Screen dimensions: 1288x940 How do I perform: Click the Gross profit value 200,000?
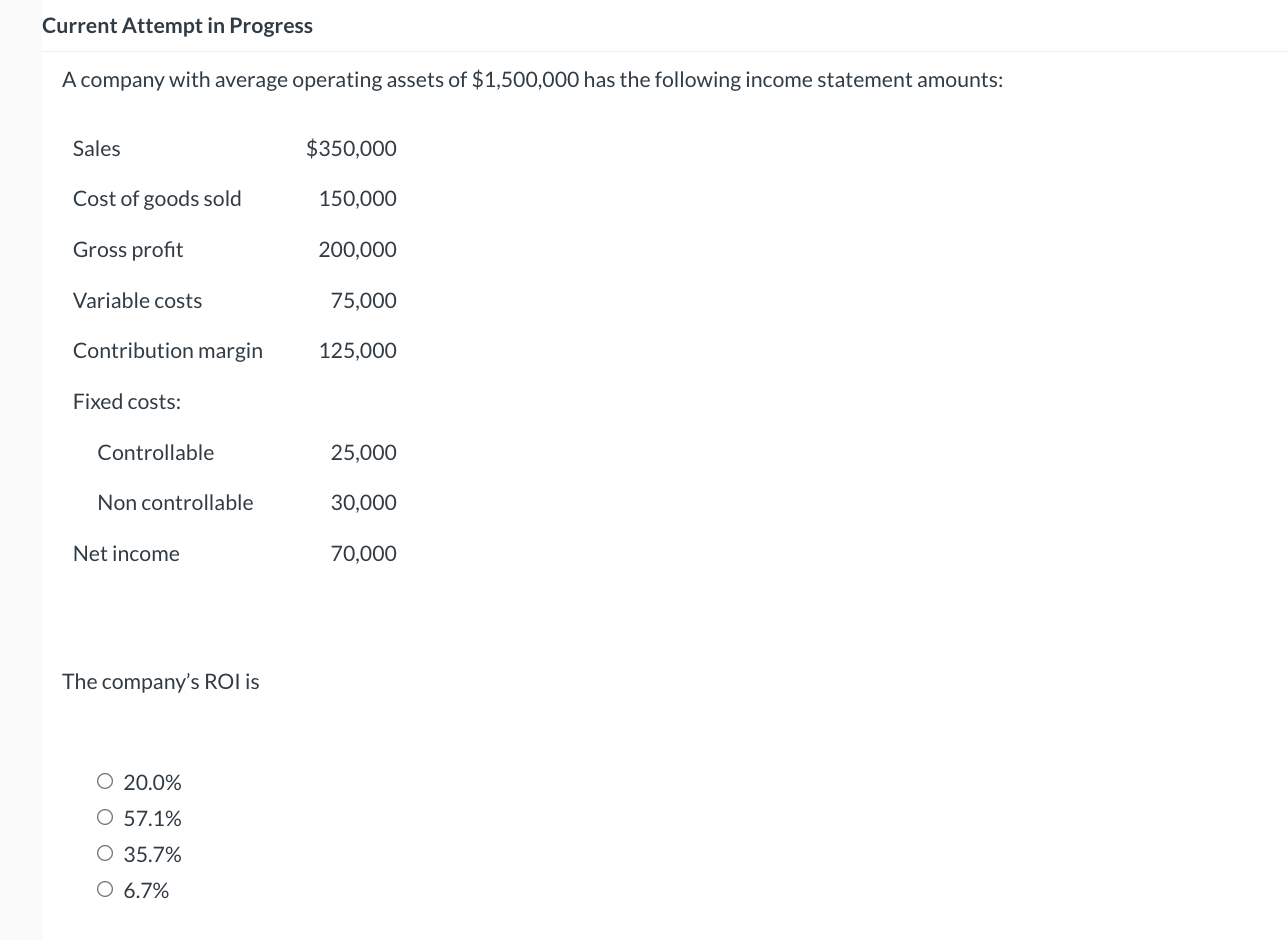[357, 249]
